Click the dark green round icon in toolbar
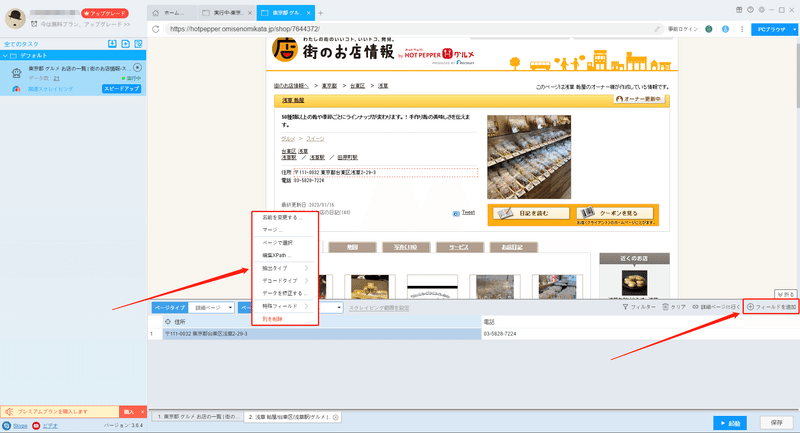This screenshot has width=800, height=433. pyautogui.click(x=709, y=29)
